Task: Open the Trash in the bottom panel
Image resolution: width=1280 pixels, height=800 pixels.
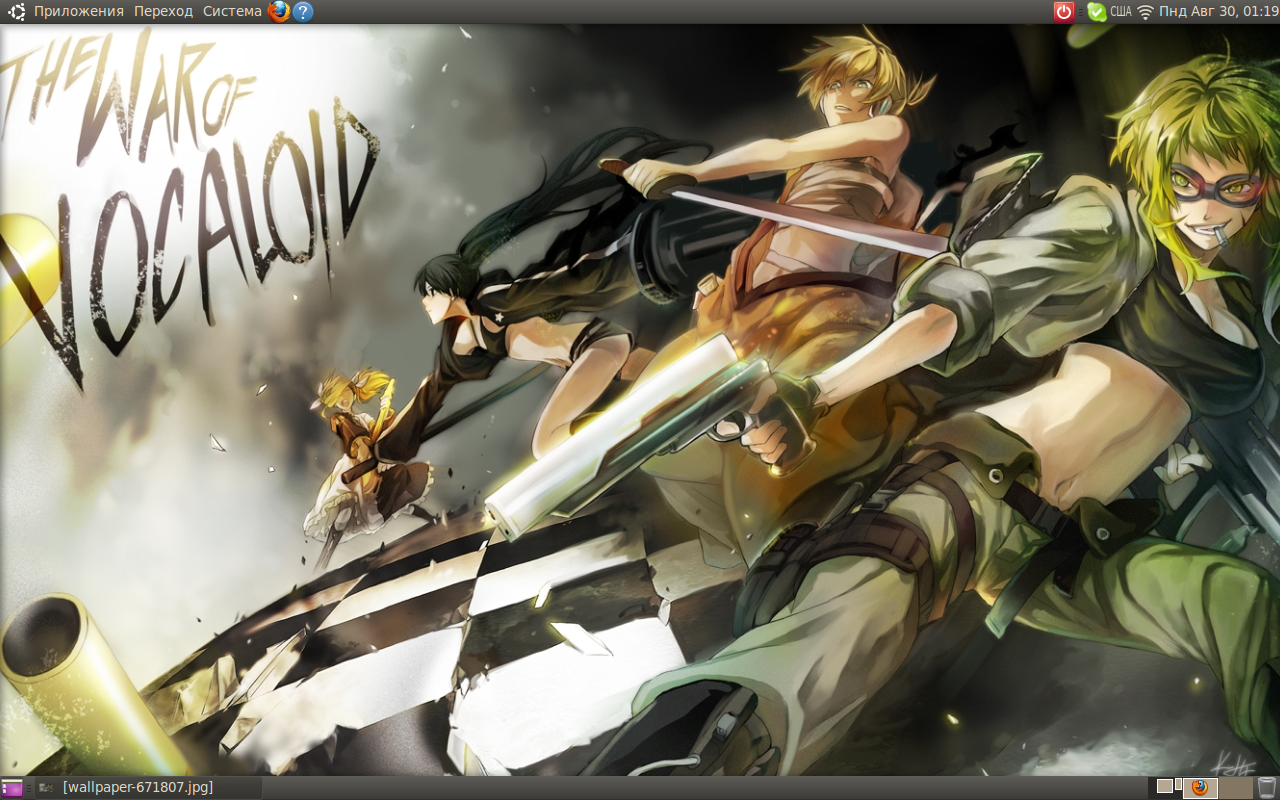Action: (x=1267, y=787)
